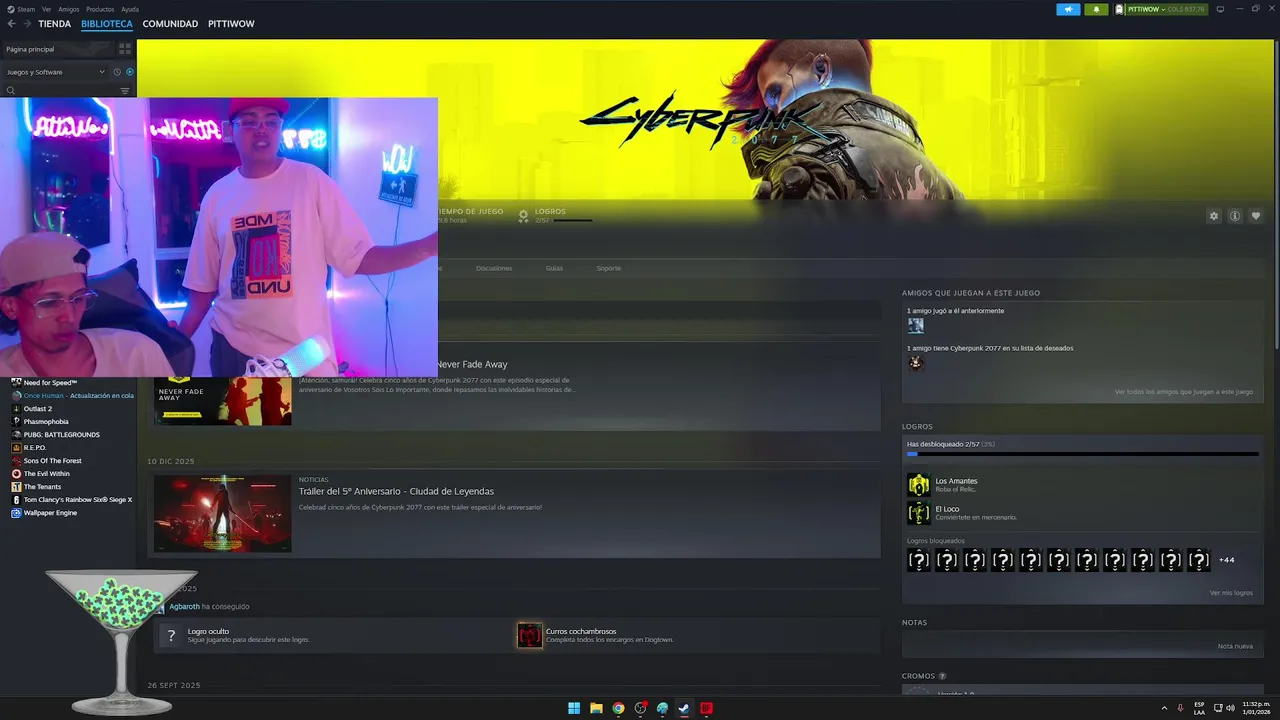
Task: Open the Soporte game tab
Action: [x=609, y=268]
